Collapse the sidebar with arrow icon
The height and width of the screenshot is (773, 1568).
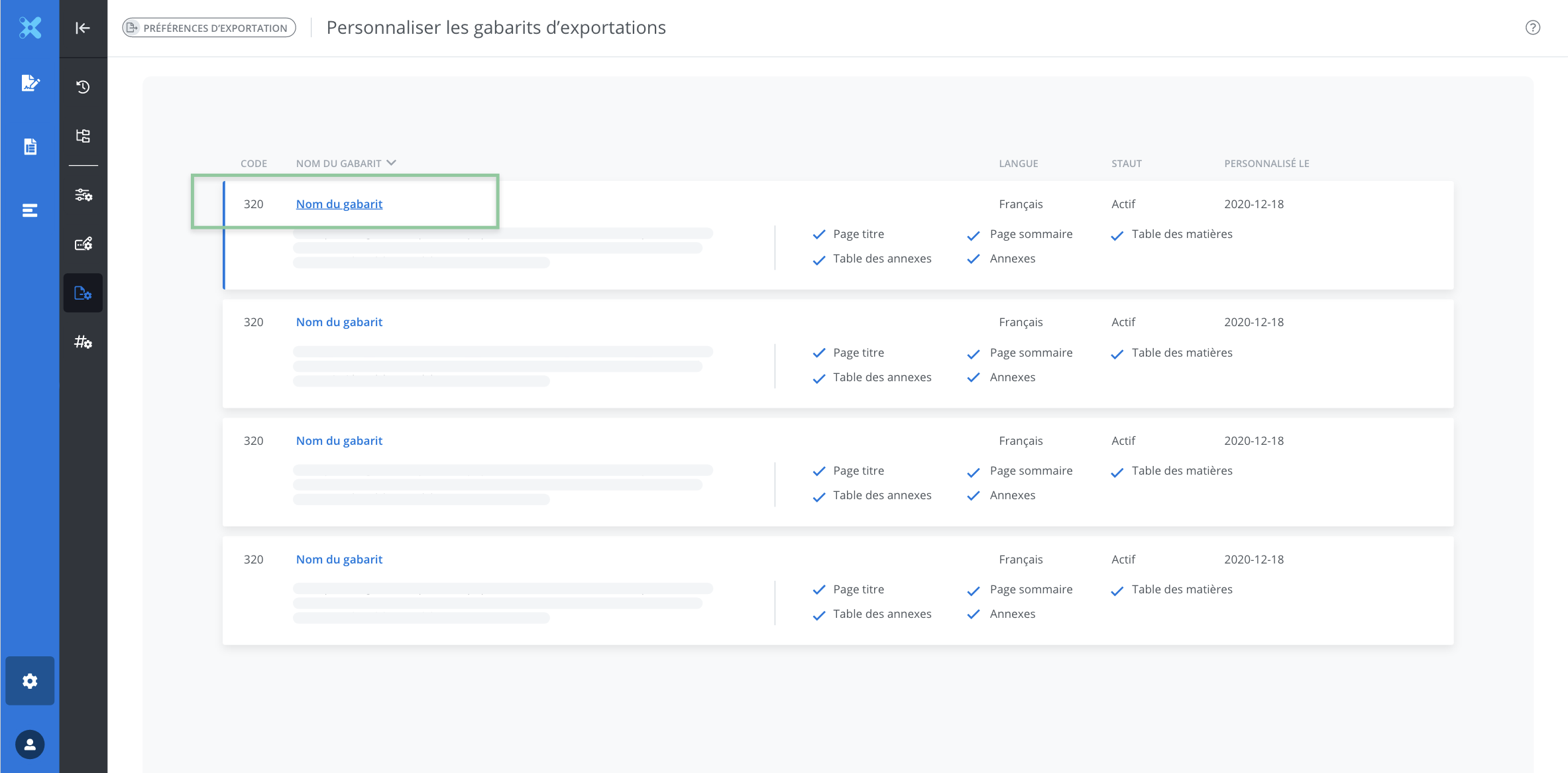tap(83, 28)
